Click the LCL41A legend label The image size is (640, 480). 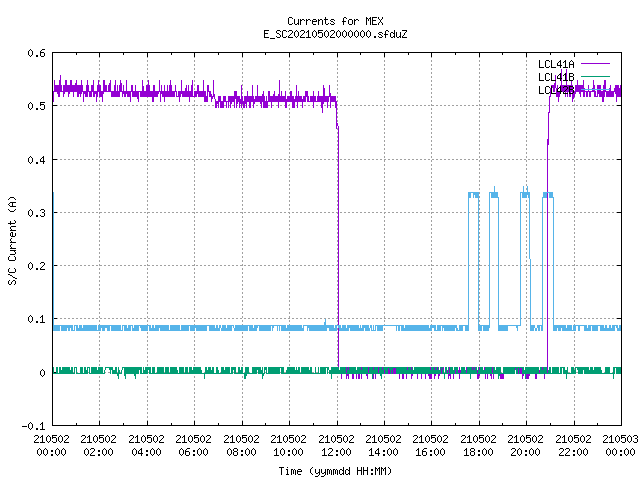(x=556, y=64)
